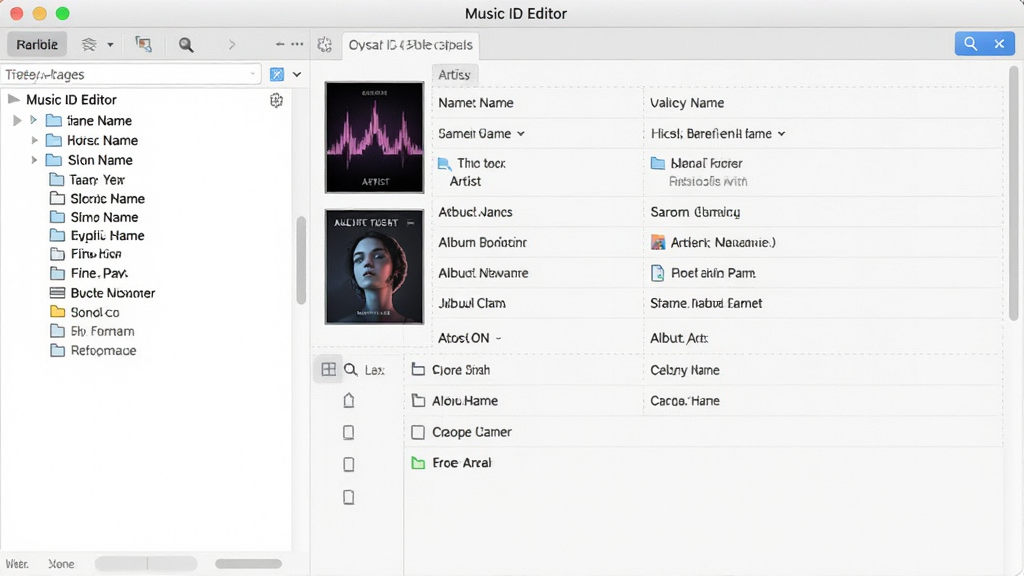Open dropdown arrow beside filter icon
Viewport: 1024px width, 576px height.
tap(110, 44)
